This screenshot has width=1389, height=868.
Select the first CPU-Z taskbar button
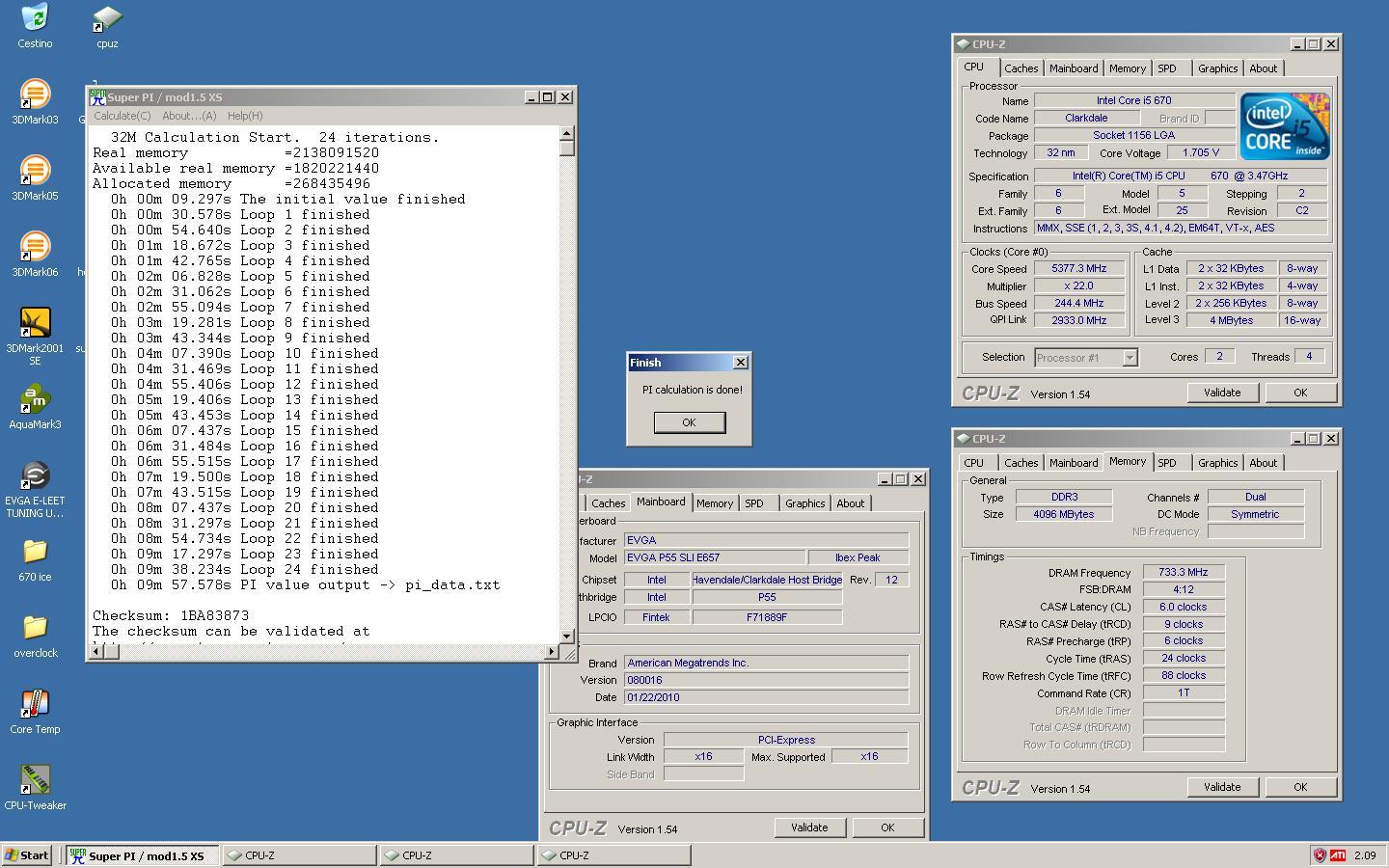coord(300,855)
